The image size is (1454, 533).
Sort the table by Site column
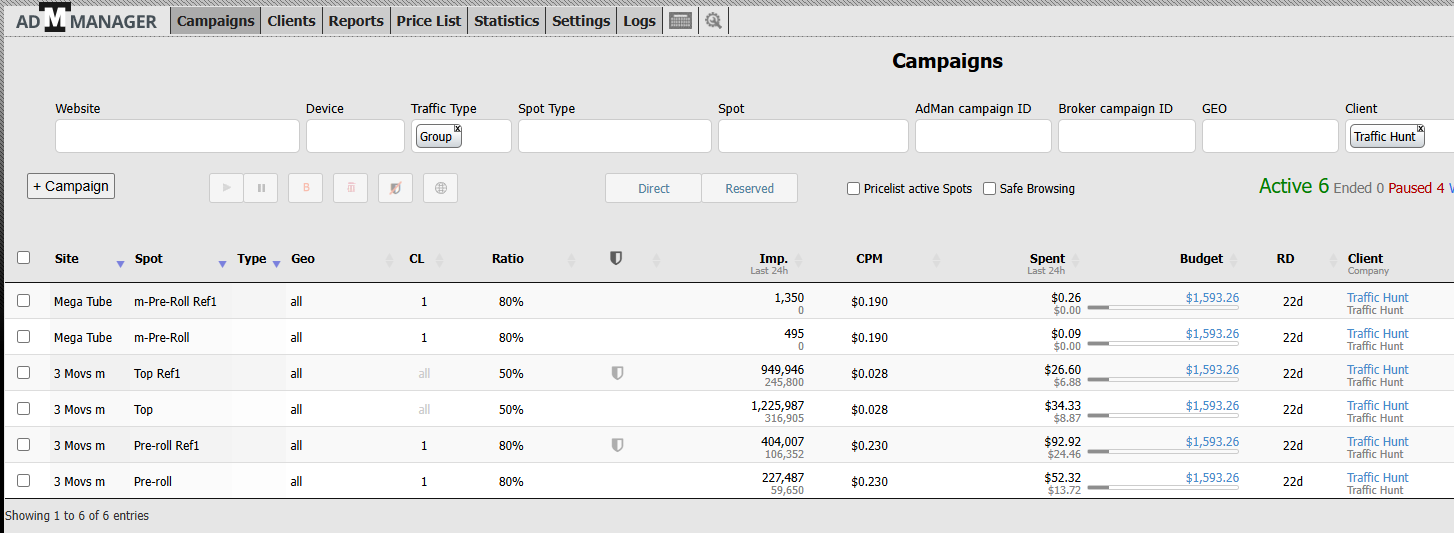click(120, 263)
